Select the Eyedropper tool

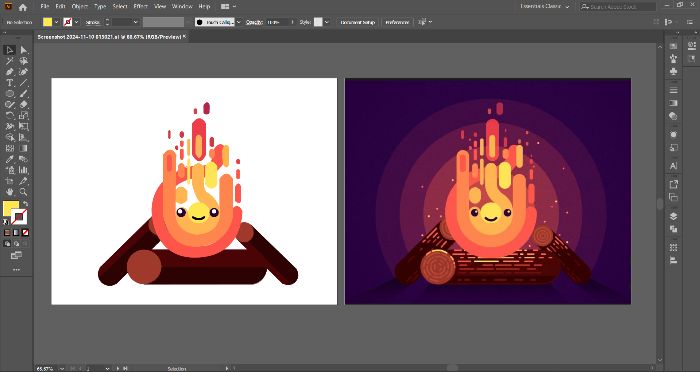point(9,159)
